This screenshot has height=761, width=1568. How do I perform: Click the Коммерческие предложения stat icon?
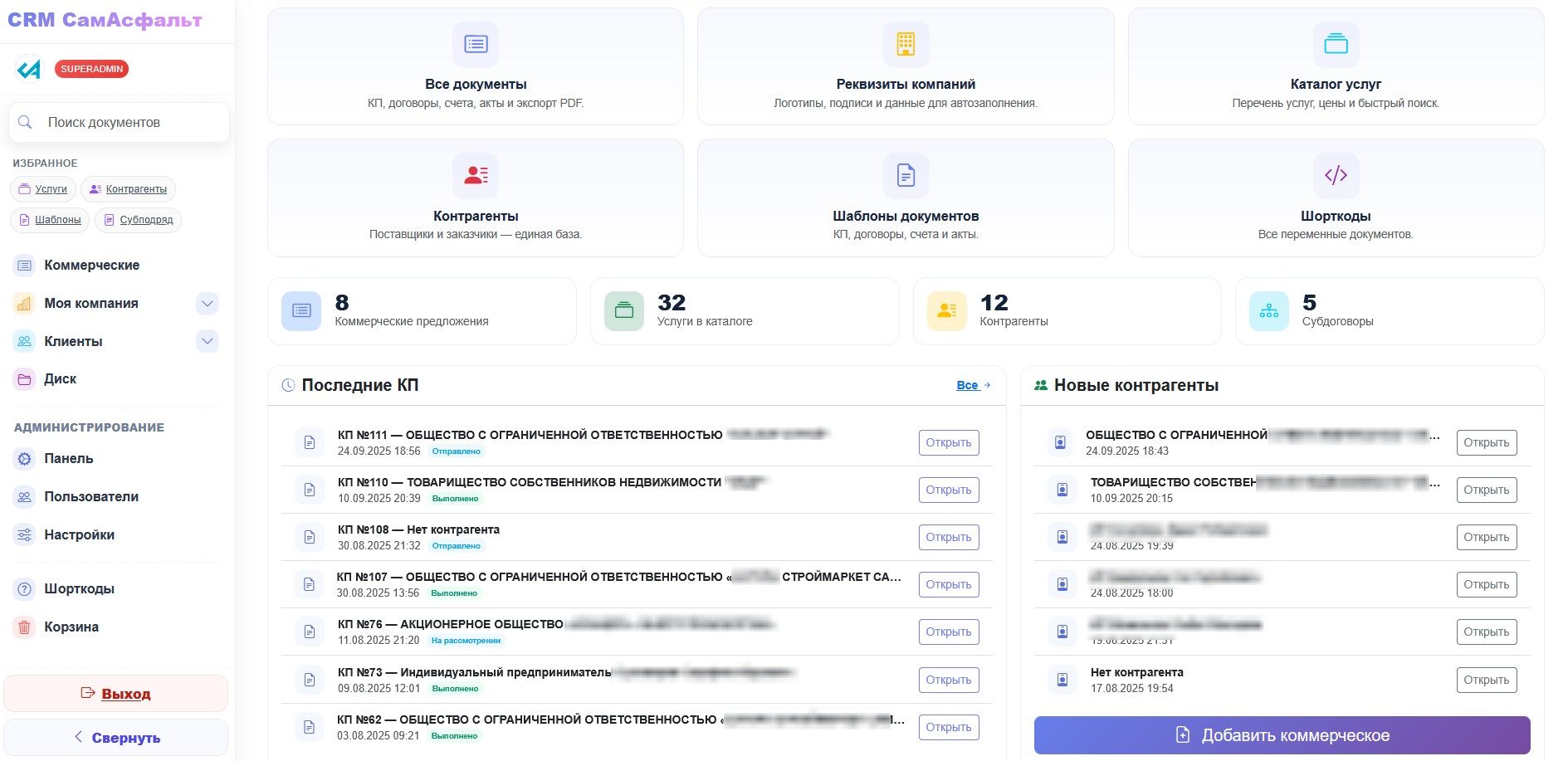(301, 311)
